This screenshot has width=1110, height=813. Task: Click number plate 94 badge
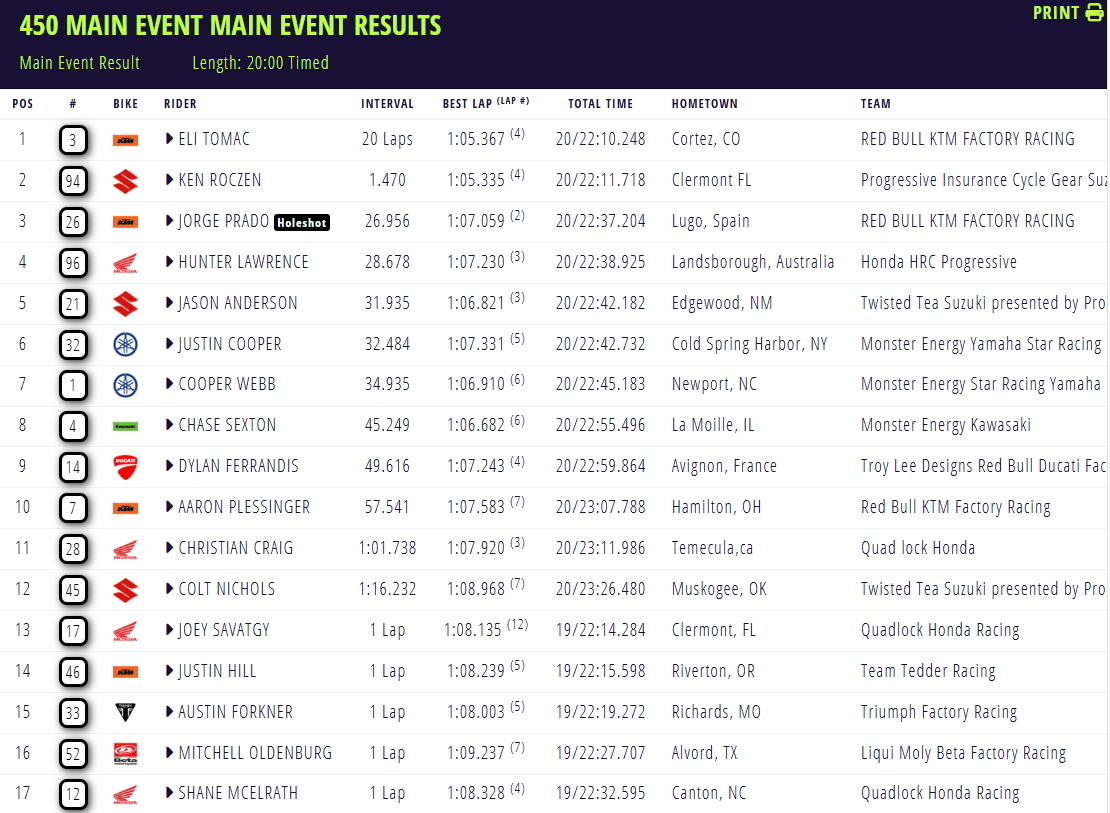(73, 181)
